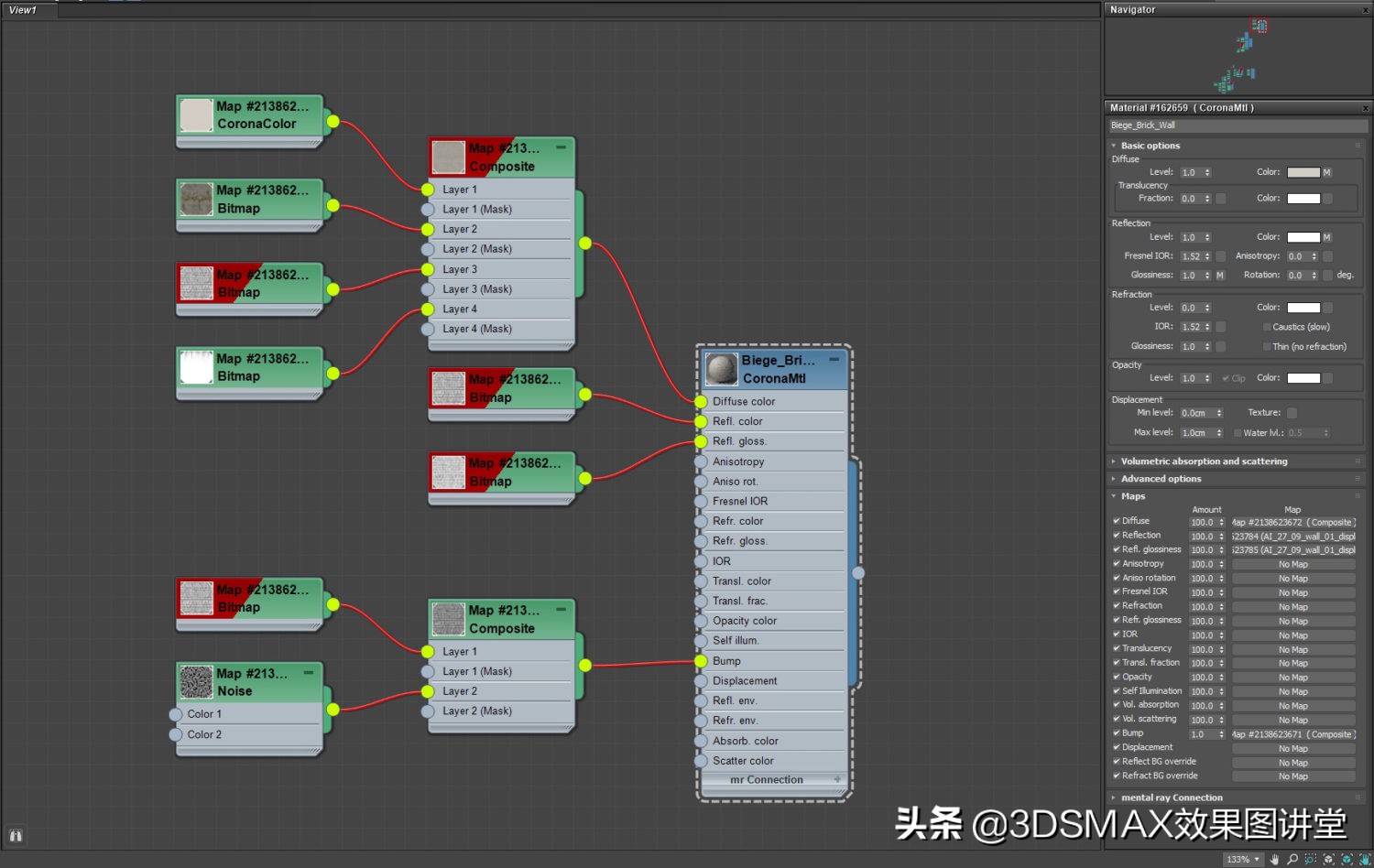Switch to the View1 tab
1374x868 pixels.
click(23, 10)
